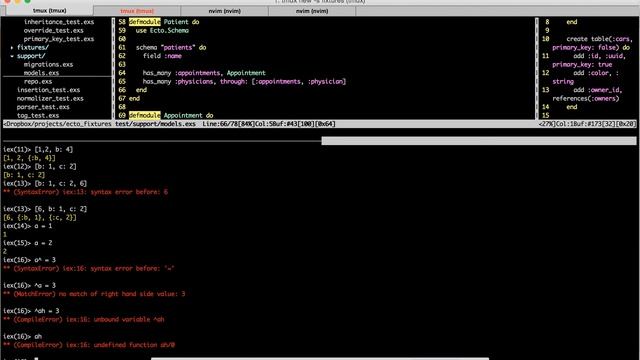Click the Dropbox/projects/ecto_fixtures path in status line
The image size is (640, 360).
pos(57,124)
